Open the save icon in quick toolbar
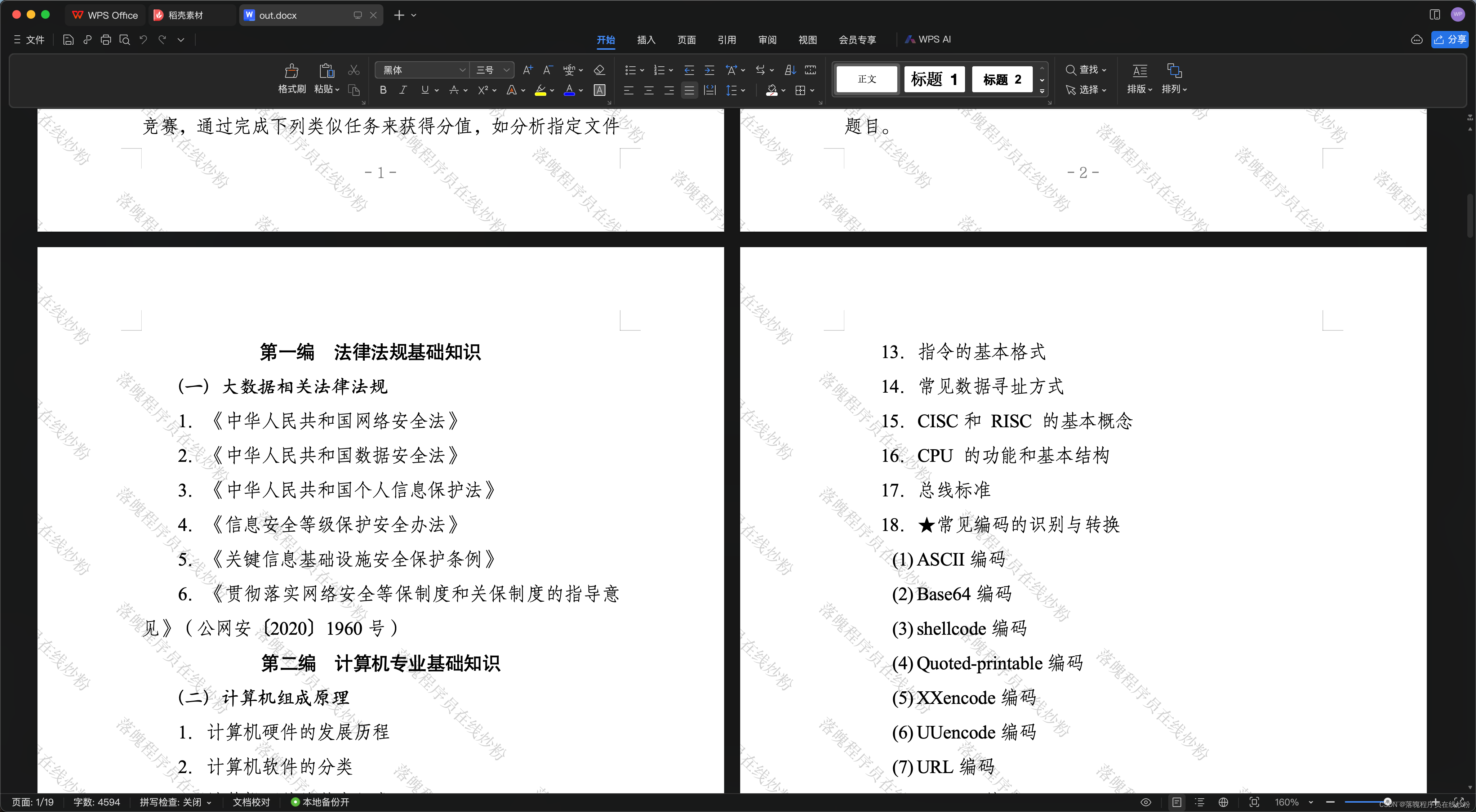 68,40
